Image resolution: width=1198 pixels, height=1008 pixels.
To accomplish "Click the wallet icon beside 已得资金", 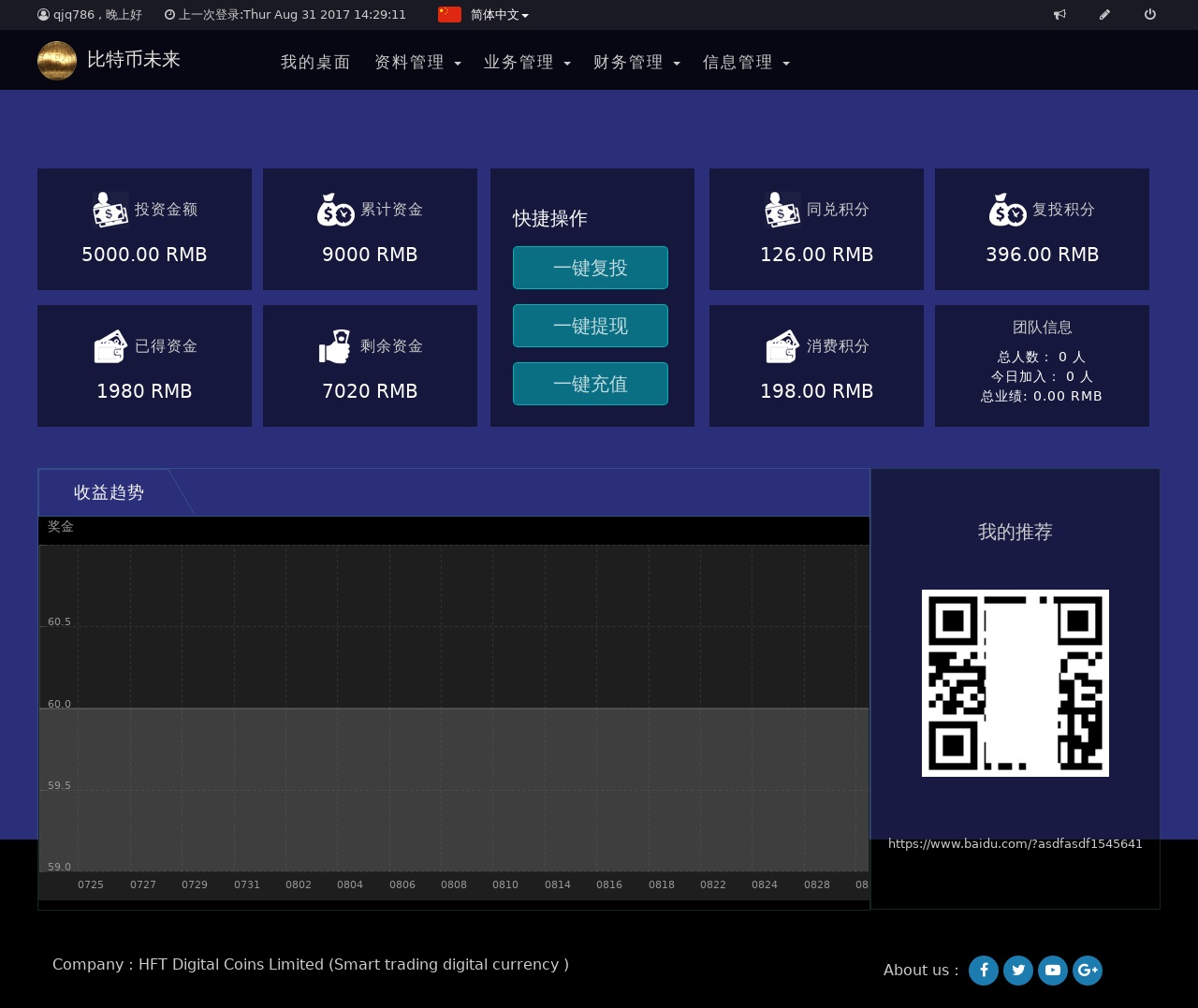I will [x=110, y=346].
